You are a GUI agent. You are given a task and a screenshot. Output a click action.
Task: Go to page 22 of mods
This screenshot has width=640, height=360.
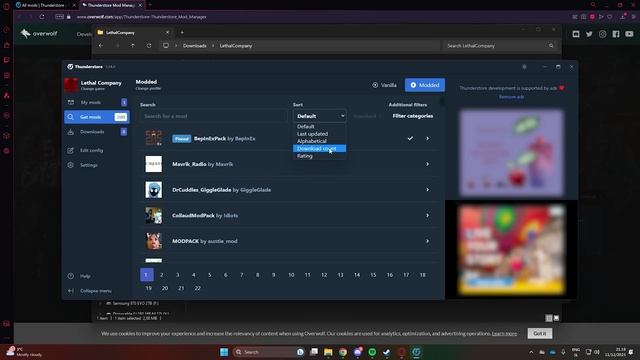point(198,288)
